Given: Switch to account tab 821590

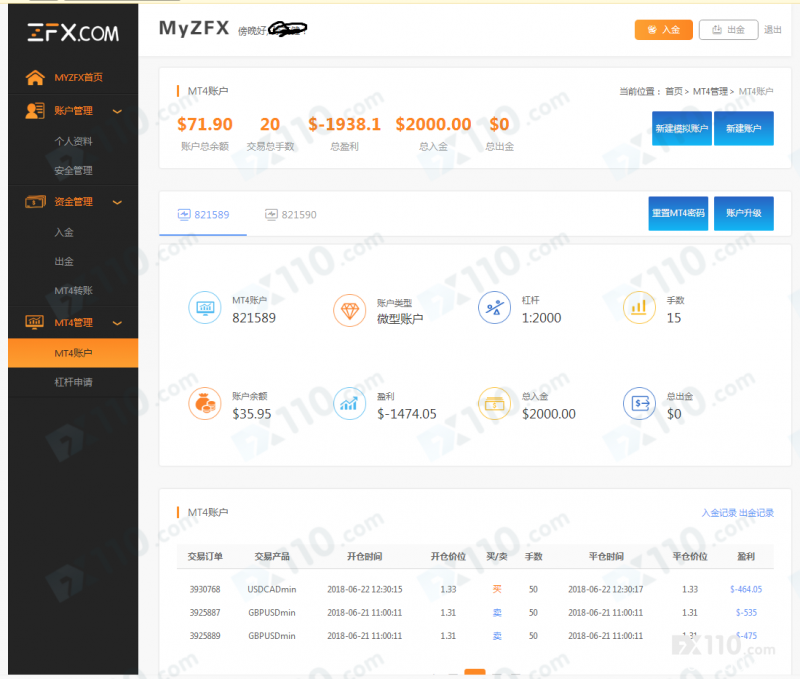Looking at the screenshot, I should (290, 214).
